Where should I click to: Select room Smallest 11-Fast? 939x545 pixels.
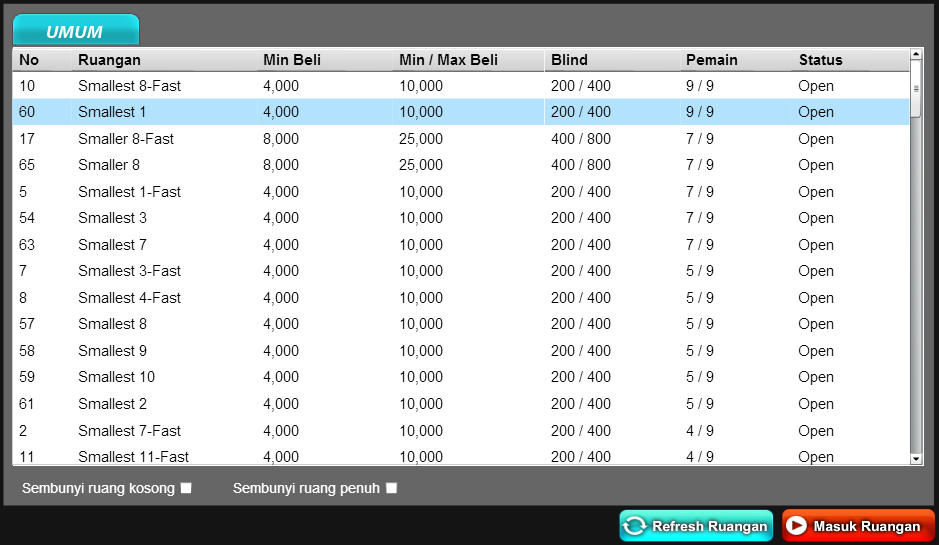coord(461,455)
